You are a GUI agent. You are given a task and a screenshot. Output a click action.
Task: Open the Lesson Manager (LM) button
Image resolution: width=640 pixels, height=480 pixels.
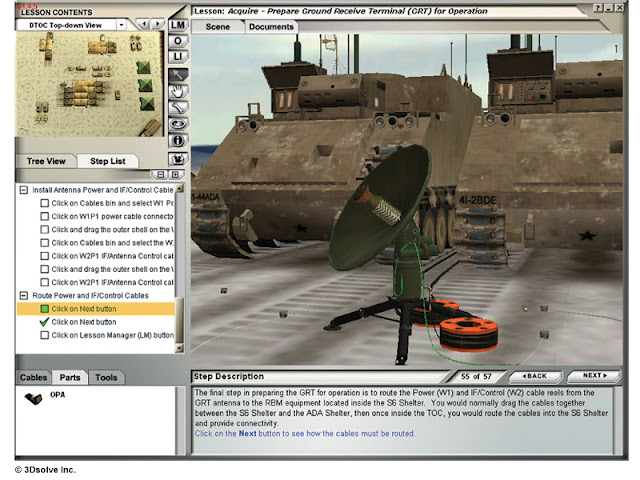178,25
